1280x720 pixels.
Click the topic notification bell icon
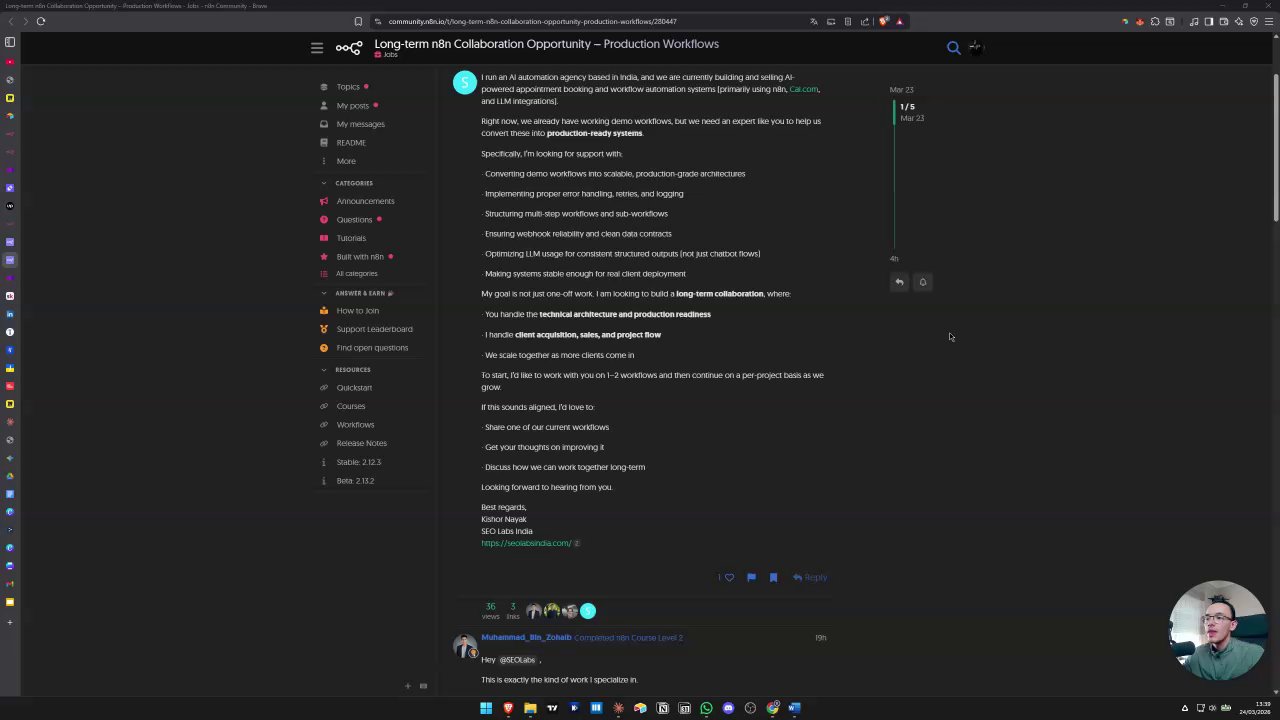[923, 282]
